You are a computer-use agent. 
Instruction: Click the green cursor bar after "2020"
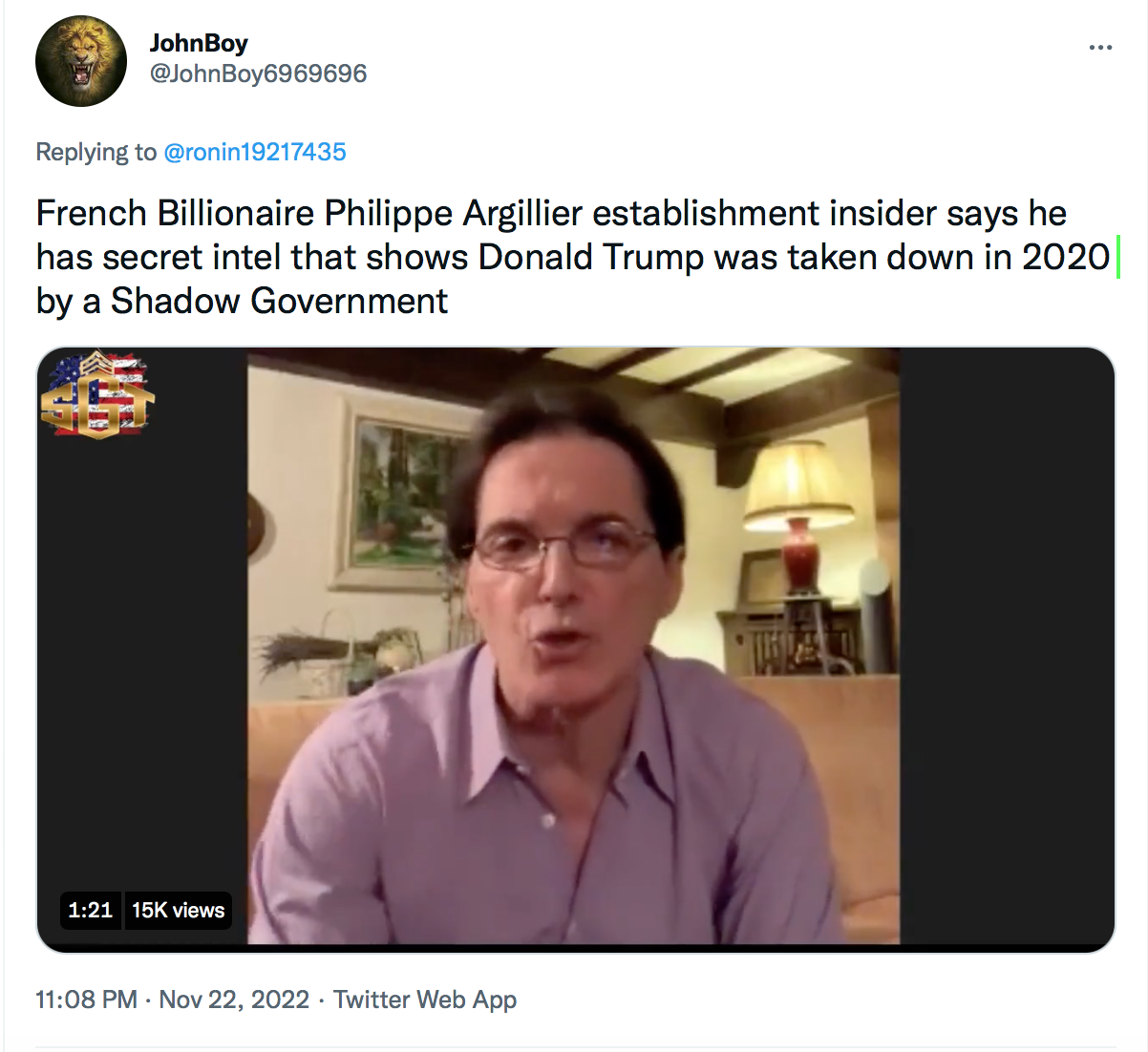(1117, 258)
